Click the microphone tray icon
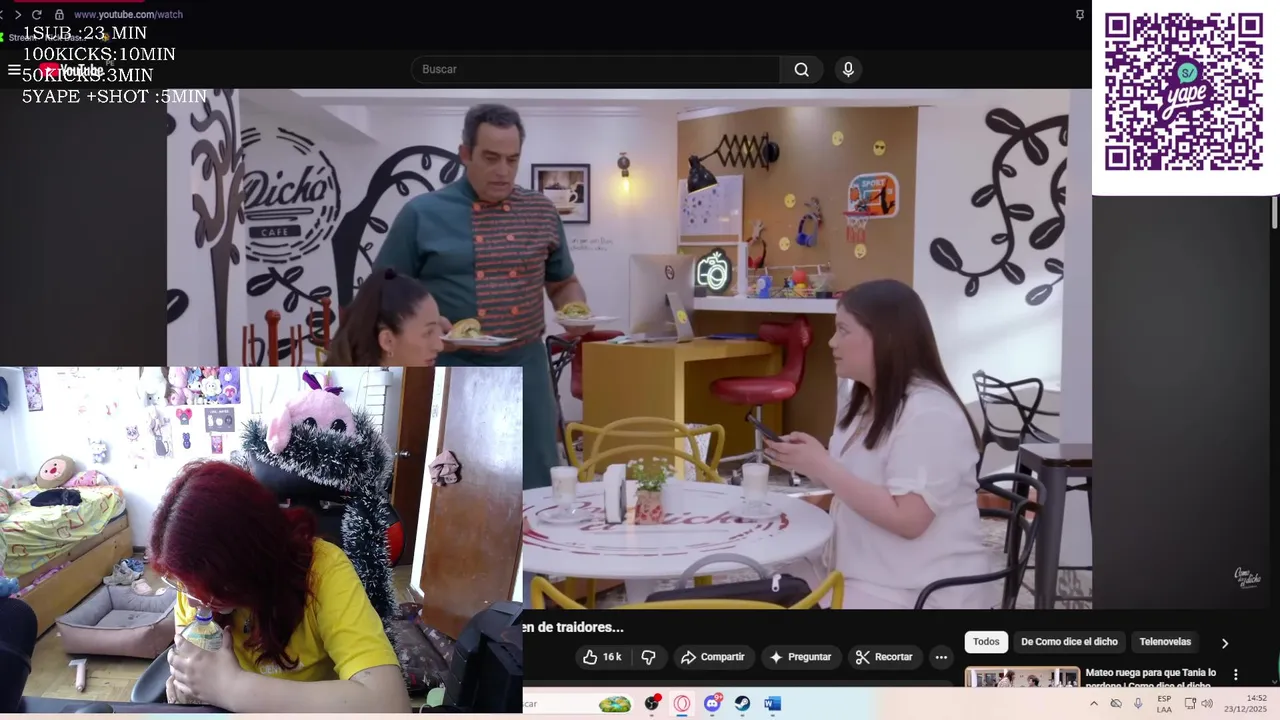Viewport: 1280px width, 720px height. point(1138,704)
